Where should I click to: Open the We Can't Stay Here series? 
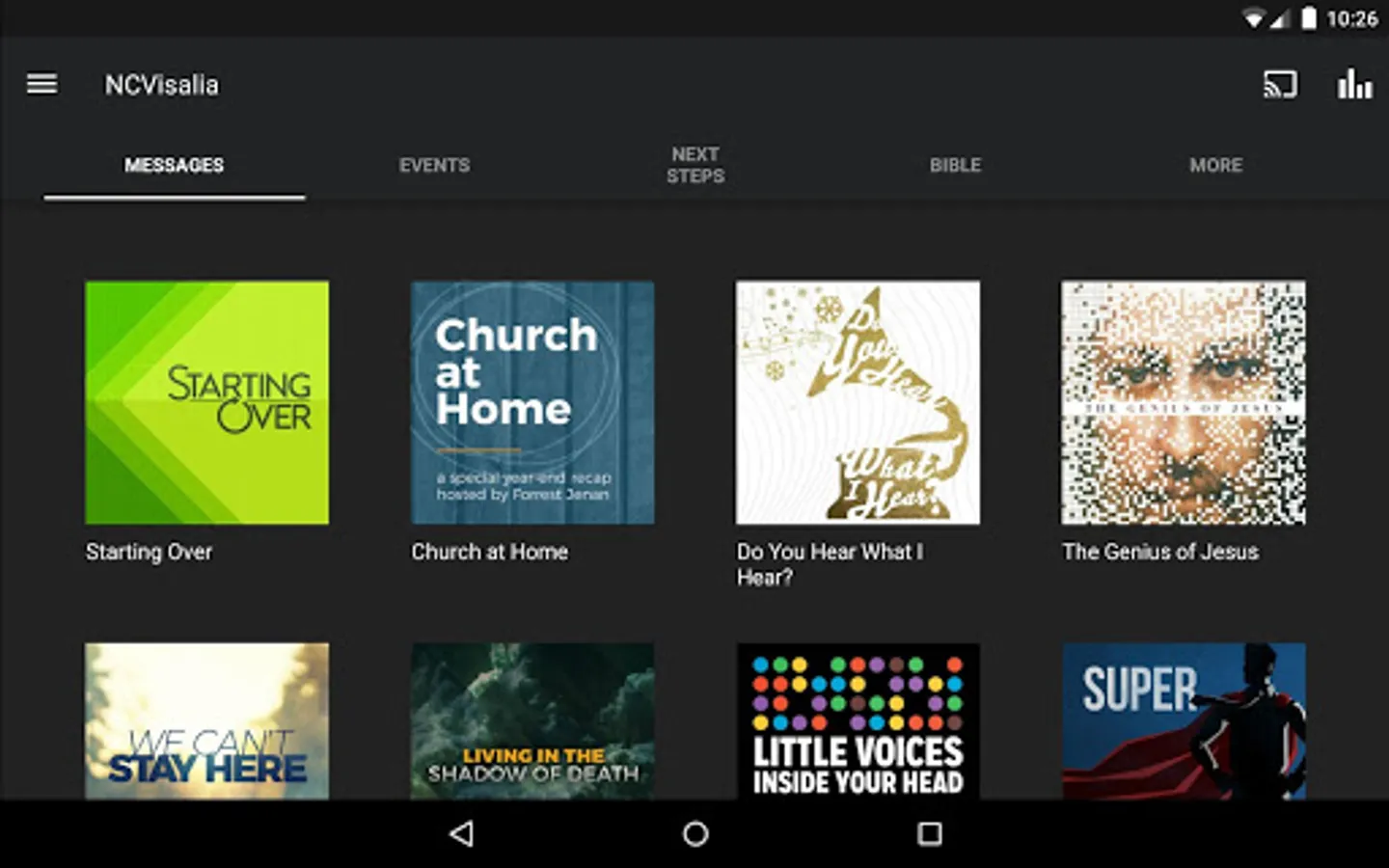pos(206,721)
